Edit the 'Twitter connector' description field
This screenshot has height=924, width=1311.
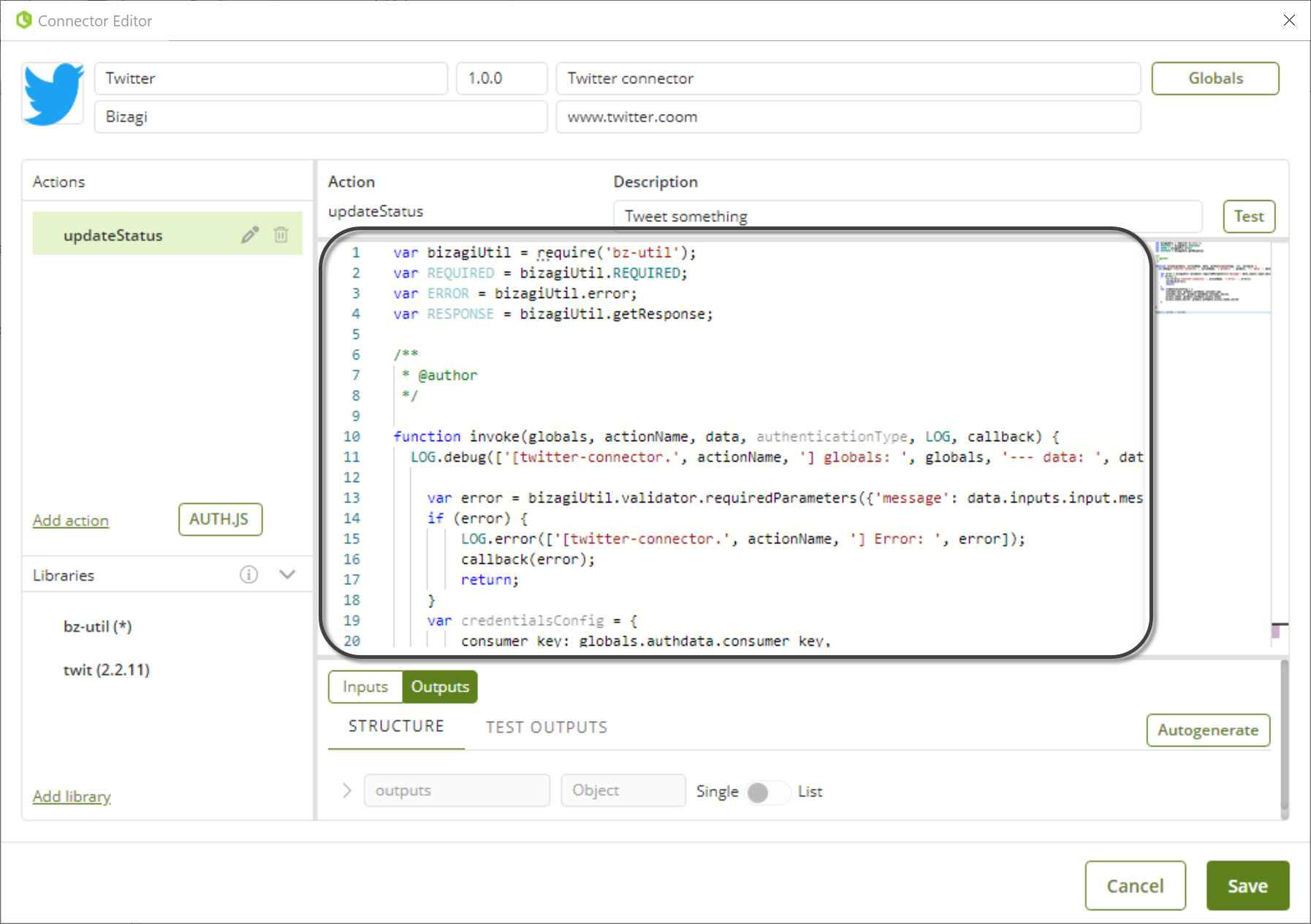[848, 78]
